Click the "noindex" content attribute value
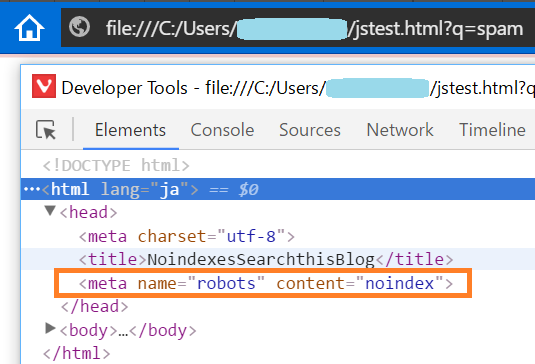Screen dimensions: 535x364 (400, 283)
